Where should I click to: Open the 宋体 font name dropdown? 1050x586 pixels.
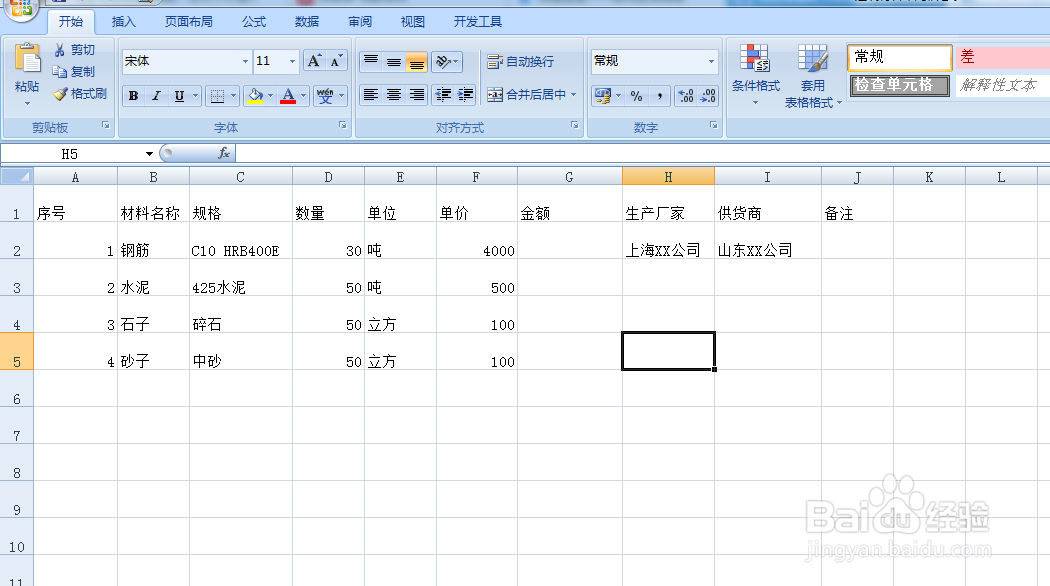click(247, 61)
